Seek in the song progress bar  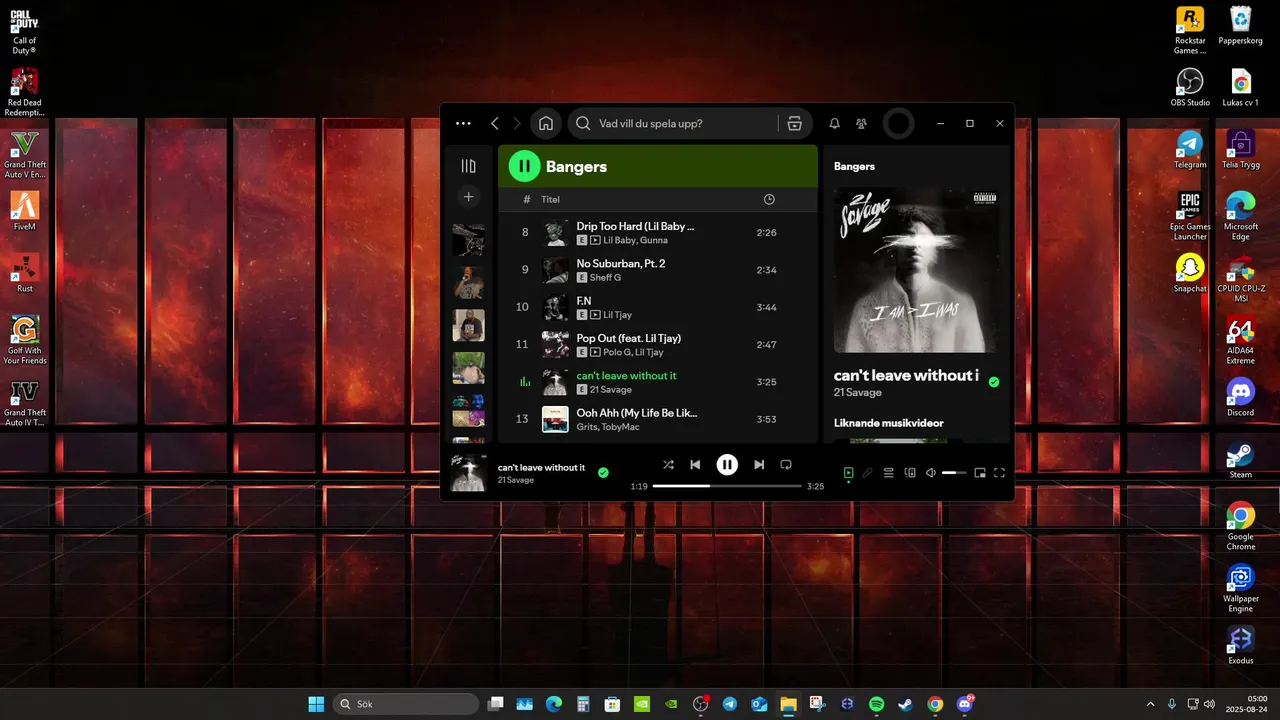(727, 486)
